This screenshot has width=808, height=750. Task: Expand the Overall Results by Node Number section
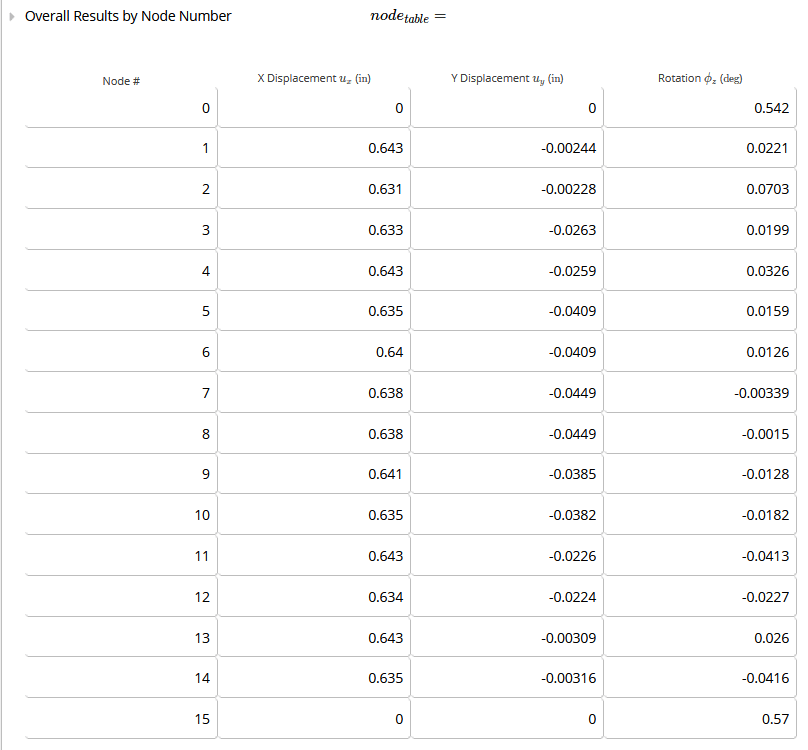tap(12, 16)
